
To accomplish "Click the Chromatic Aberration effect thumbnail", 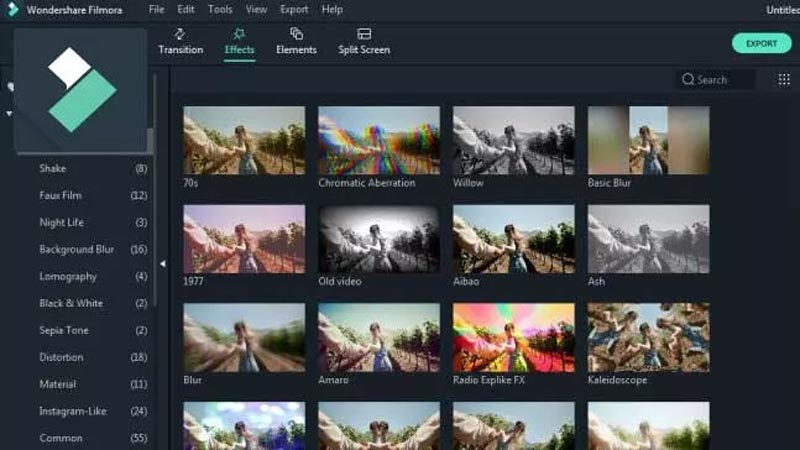I will pos(379,141).
